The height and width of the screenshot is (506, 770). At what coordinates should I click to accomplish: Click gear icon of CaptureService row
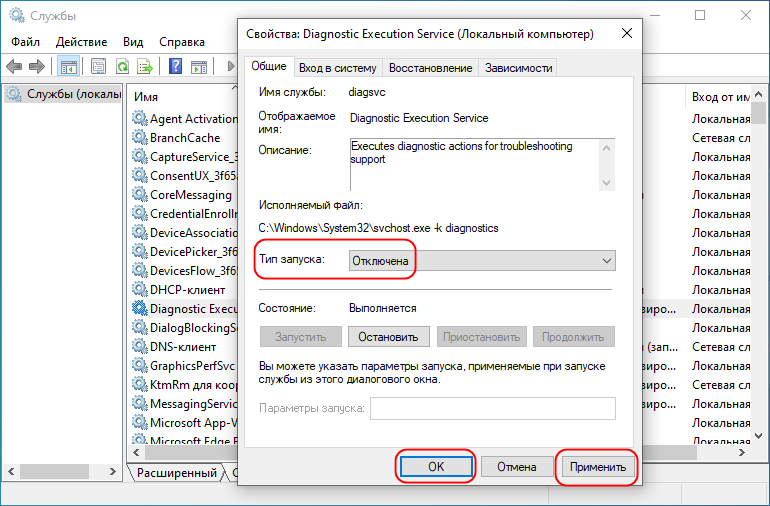click(140, 157)
